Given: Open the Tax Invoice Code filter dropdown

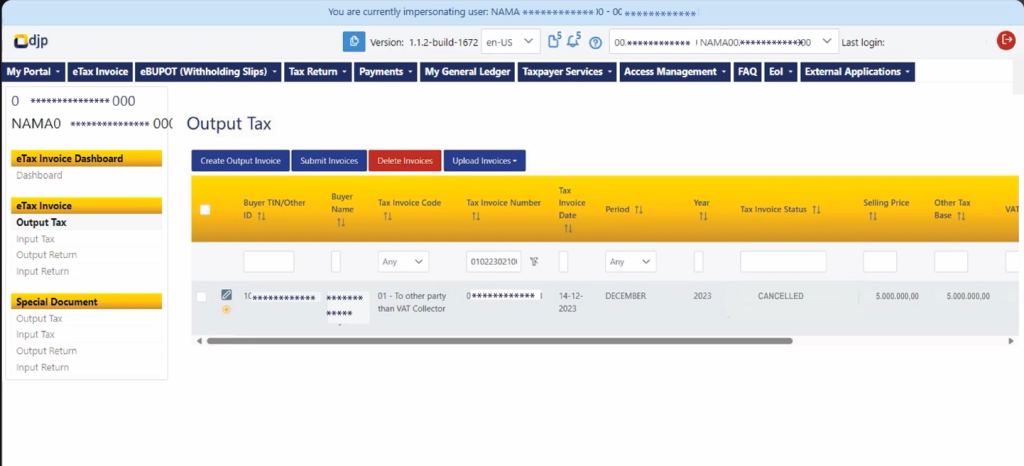Looking at the screenshot, I should (404, 262).
